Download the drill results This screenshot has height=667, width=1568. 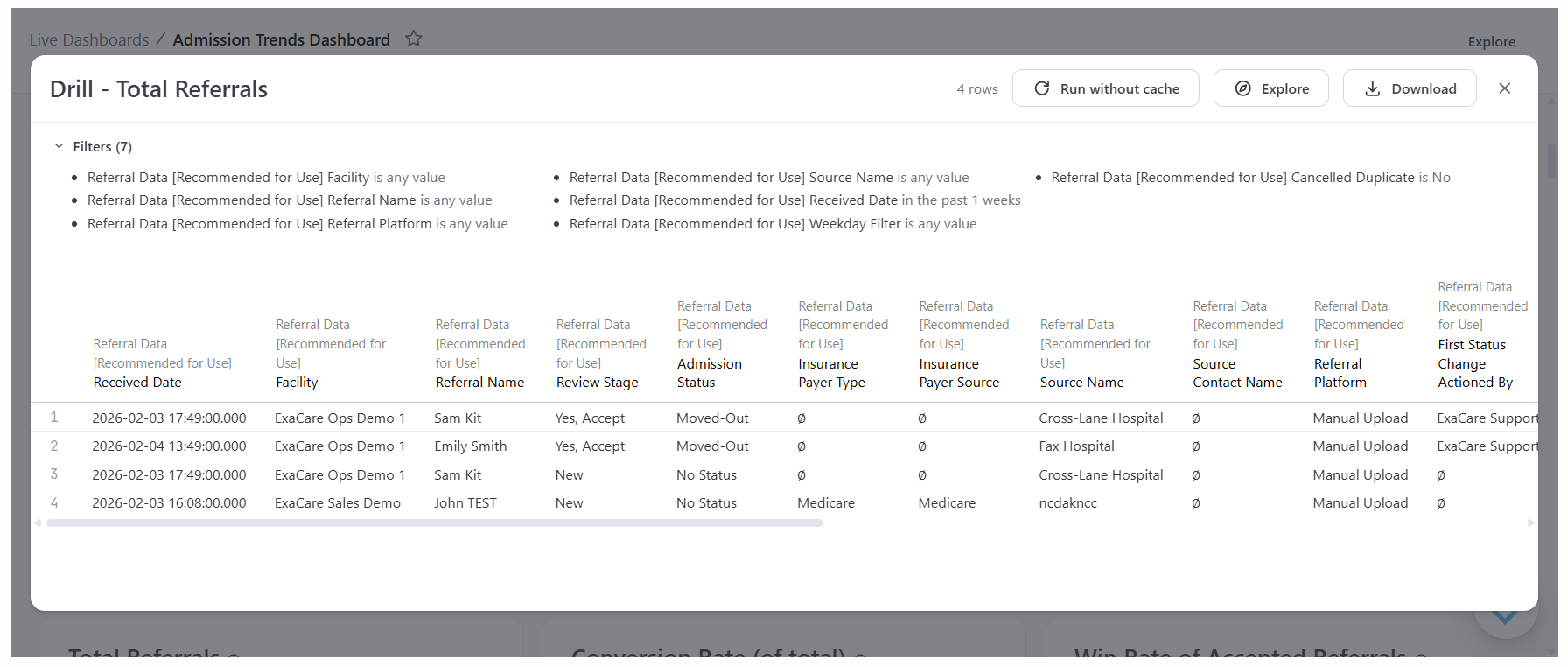[1410, 88]
